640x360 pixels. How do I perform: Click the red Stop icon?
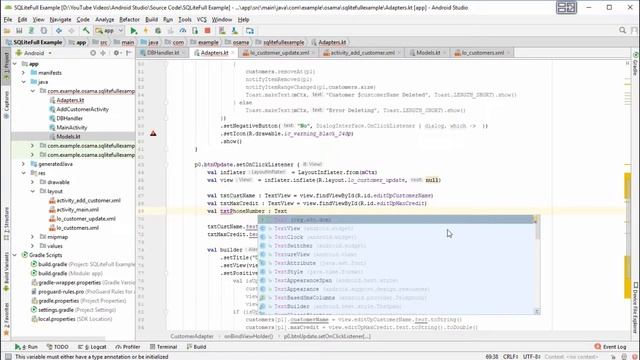point(207,31)
